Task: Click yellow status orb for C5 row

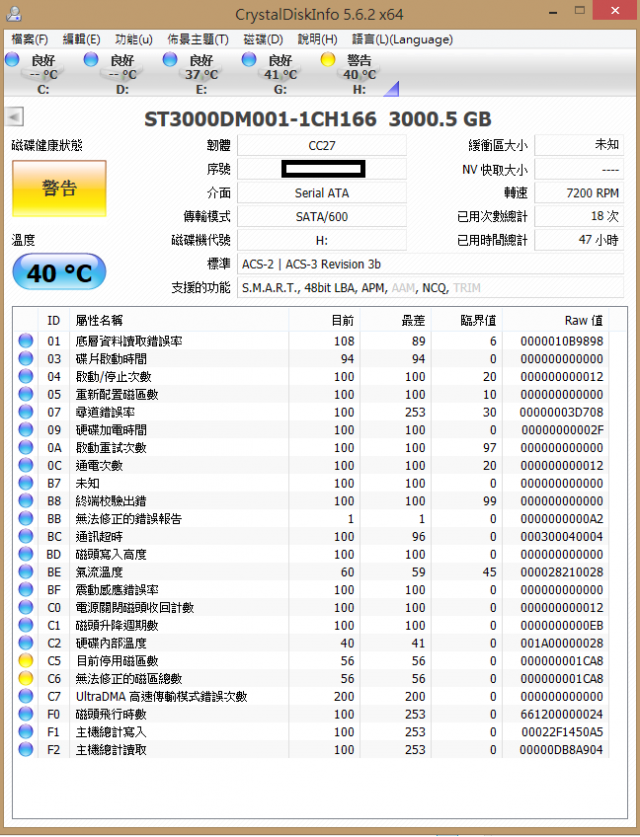Action: (26, 660)
